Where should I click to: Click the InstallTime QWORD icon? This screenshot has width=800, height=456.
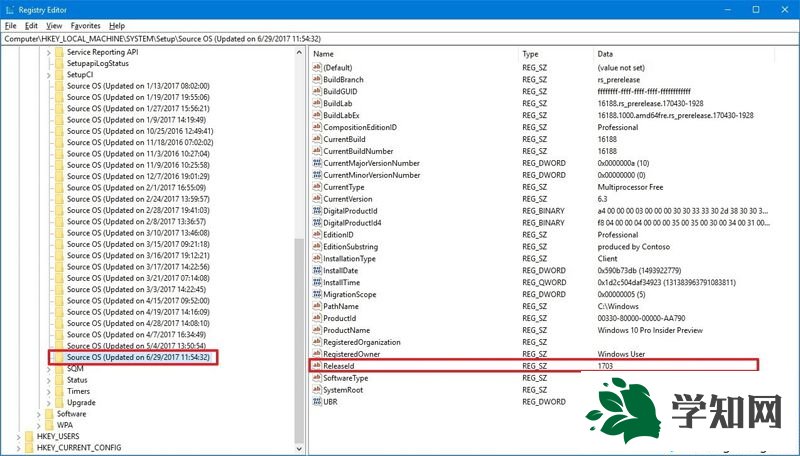pos(317,282)
